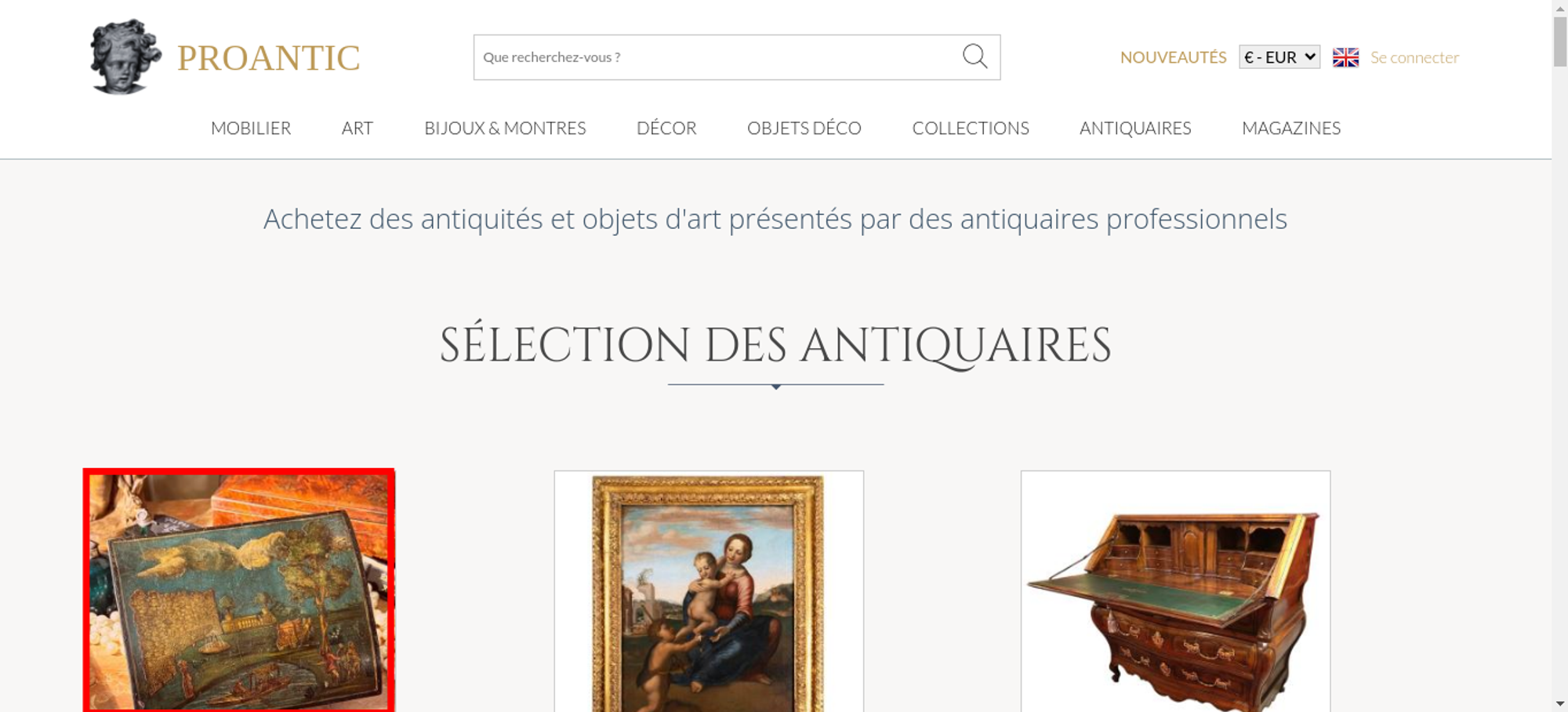Open the MAGAZINES menu
Screen dimensions: 1568x712
click(x=1291, y=128)
